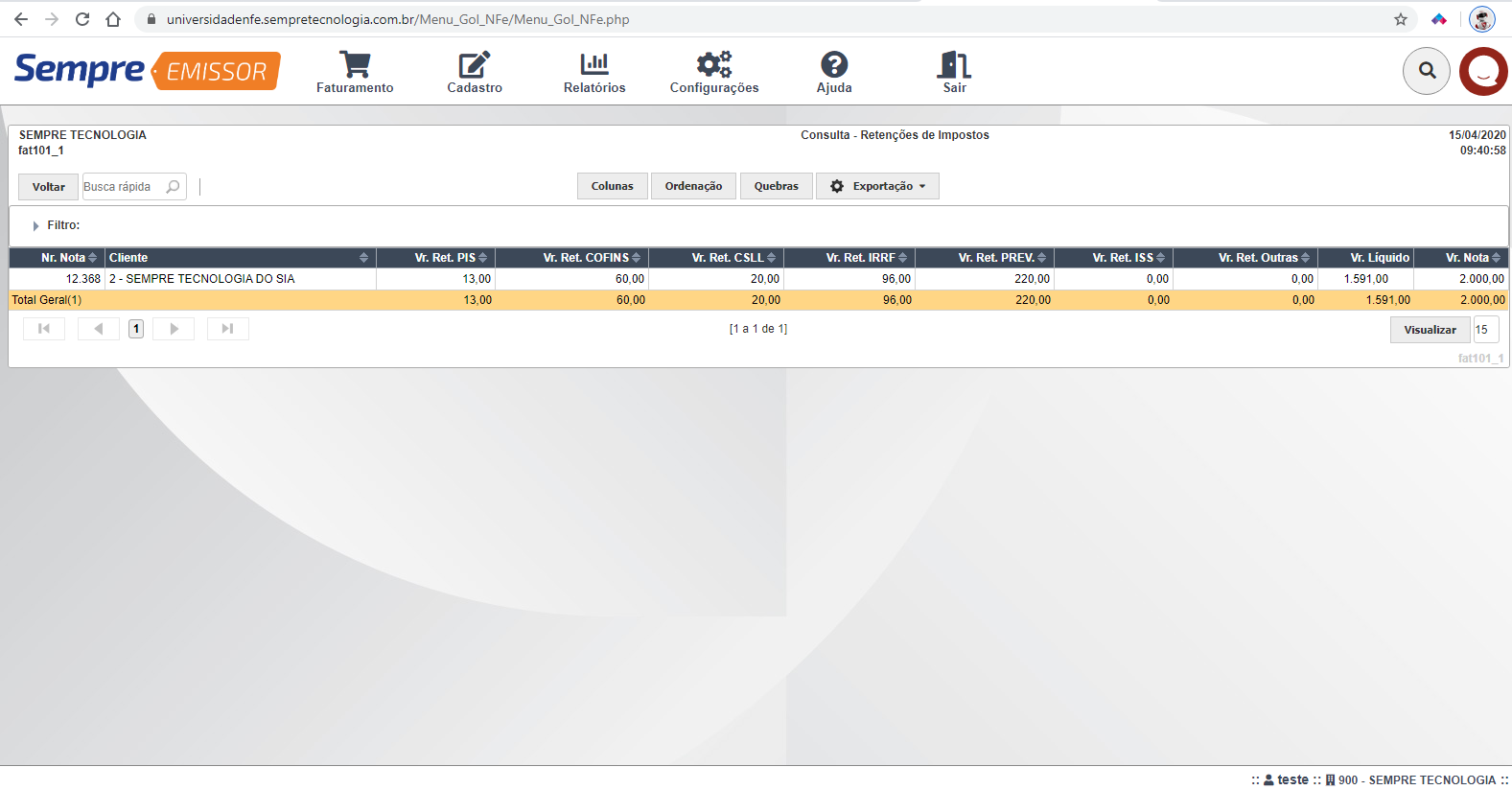1512x790 pixels.
Task: Open the Cadastro edit icon menu
Action: [475, 72]
